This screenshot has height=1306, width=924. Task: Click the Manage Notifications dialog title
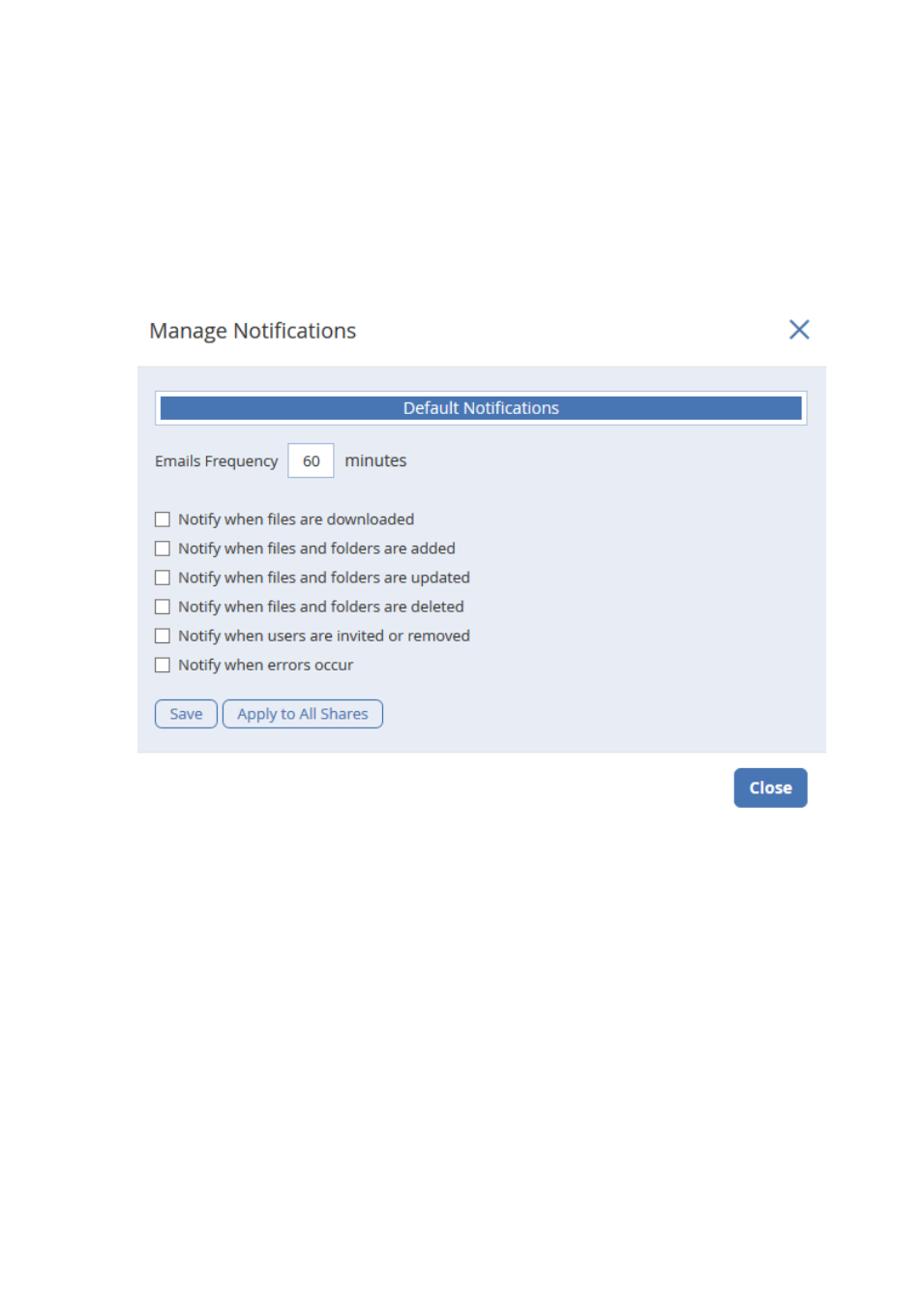pyautogui.click(x=253, y=331)
